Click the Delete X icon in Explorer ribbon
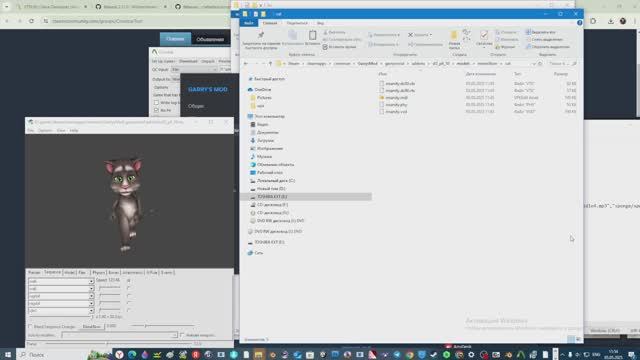This screenshot has height=360, width=640. point(411,35)
